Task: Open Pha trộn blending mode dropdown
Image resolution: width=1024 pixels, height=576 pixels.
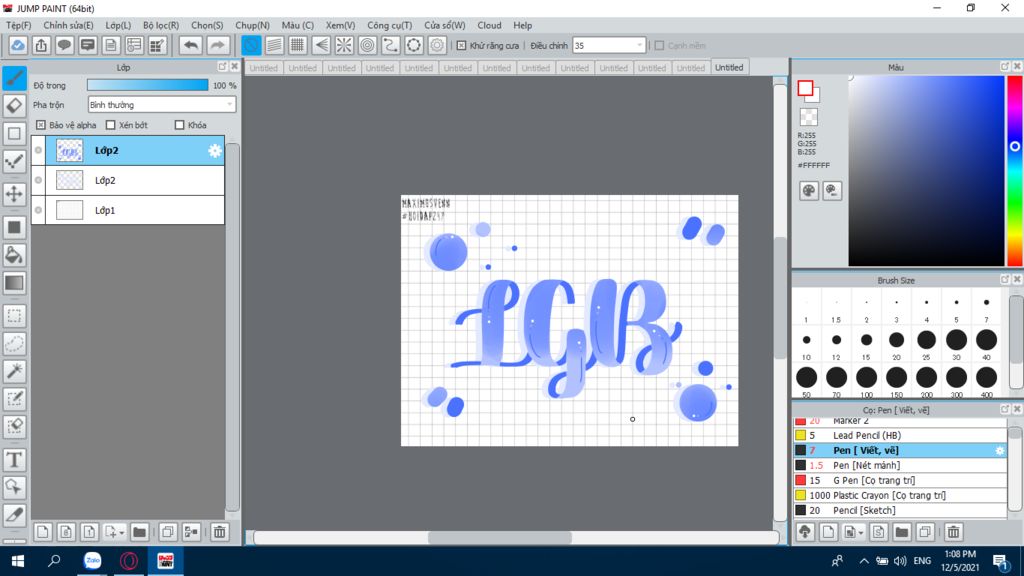Action: tap(161, 104)
